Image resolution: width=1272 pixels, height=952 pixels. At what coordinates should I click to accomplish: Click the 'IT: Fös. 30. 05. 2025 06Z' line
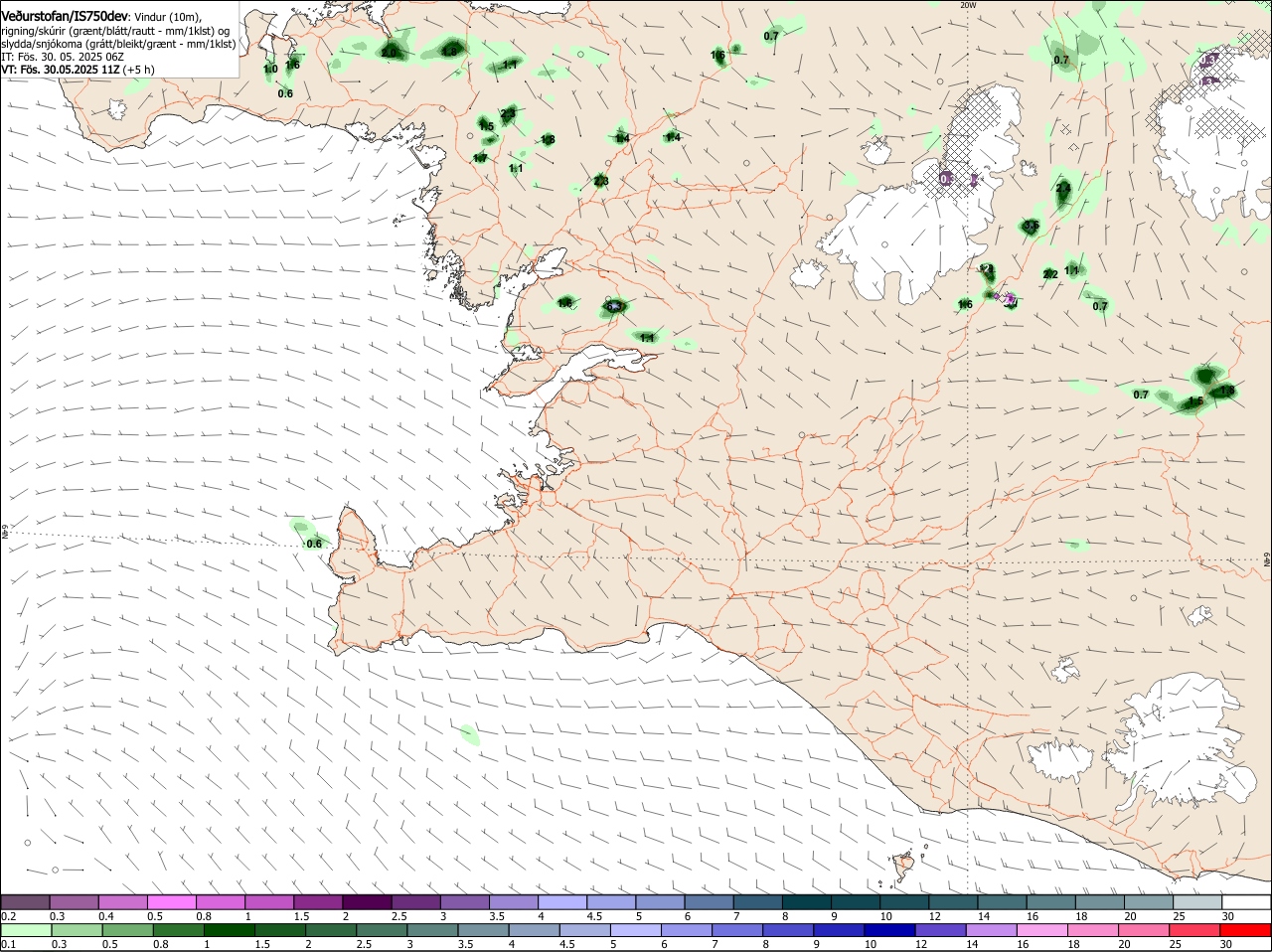[63, 57]
